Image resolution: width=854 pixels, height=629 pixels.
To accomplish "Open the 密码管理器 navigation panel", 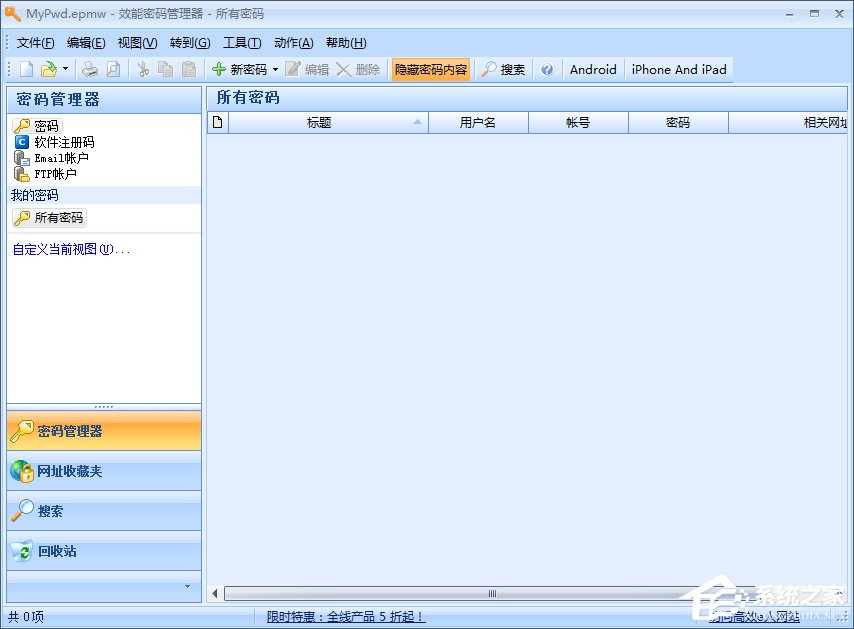I will pos(104,431).
